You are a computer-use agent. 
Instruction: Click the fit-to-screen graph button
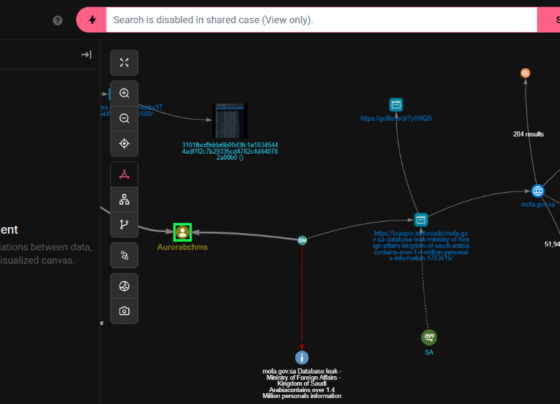point(124,63)
